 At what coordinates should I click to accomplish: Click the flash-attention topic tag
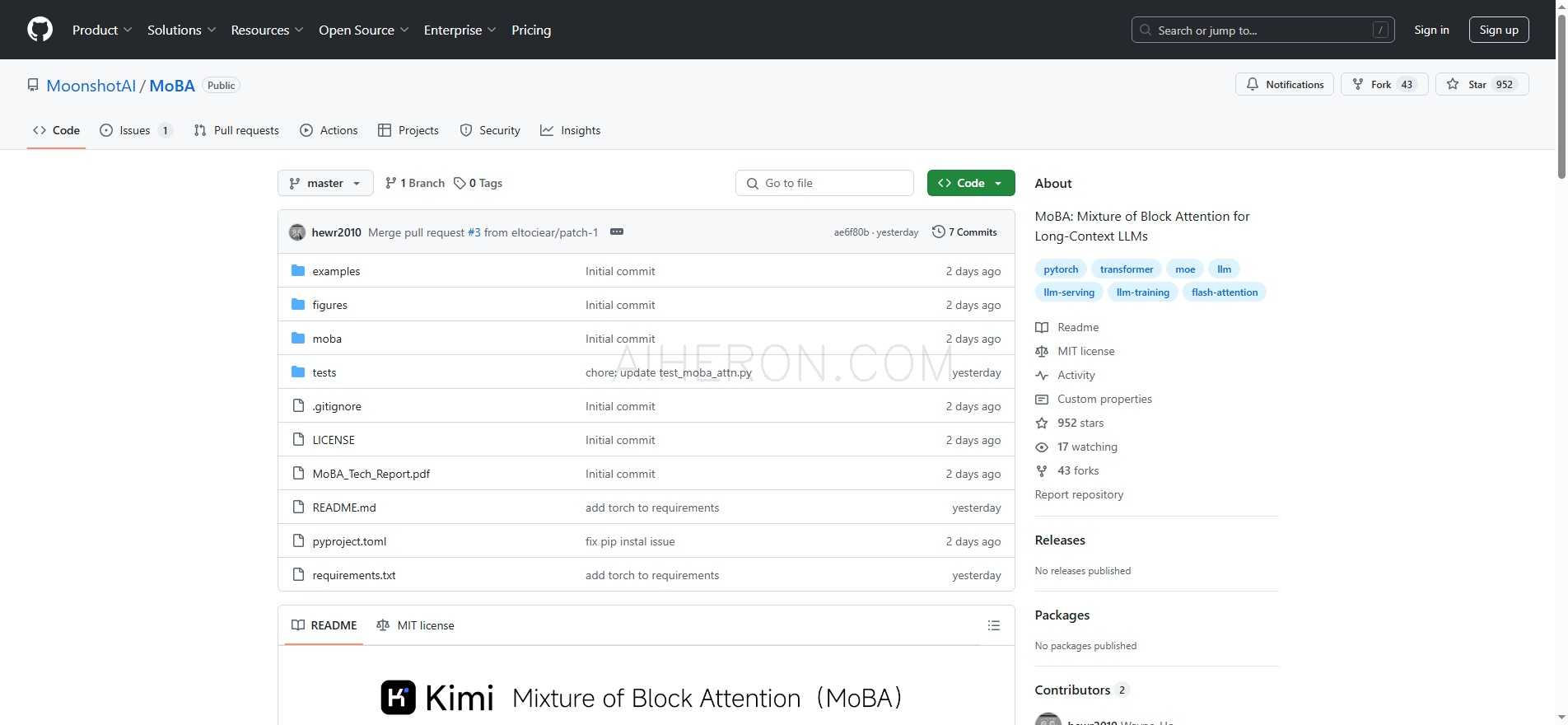(1225, 292)
